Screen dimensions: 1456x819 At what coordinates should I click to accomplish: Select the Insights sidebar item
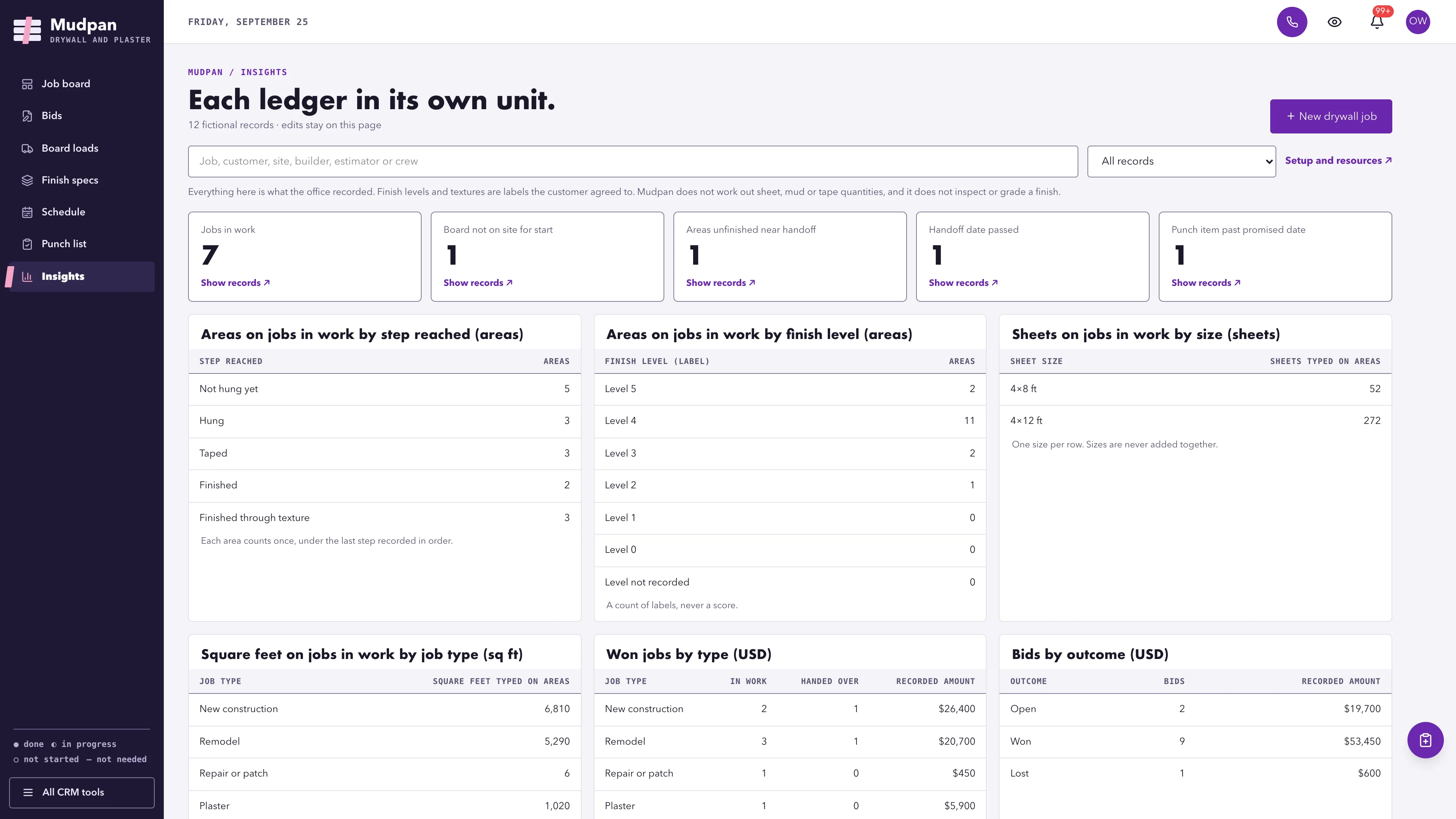(82, 276)
